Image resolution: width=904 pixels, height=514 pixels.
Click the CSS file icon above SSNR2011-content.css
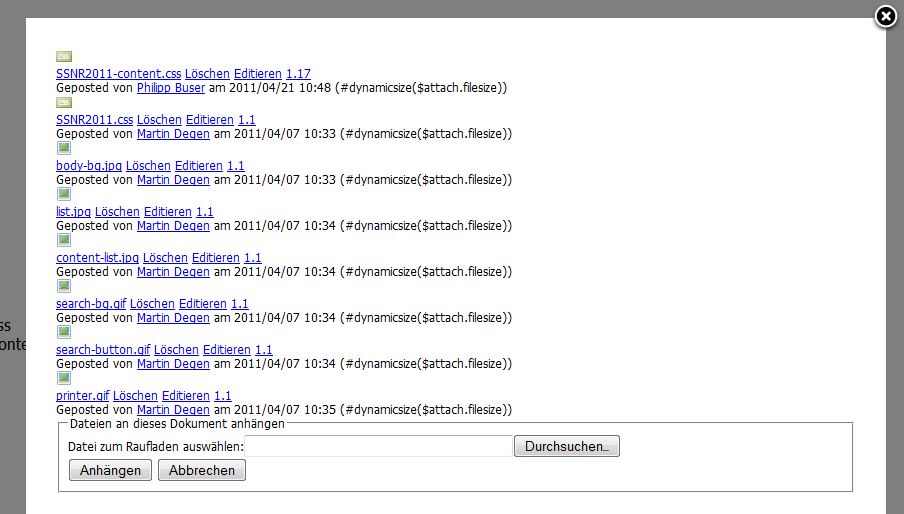[x=63, y=57]
